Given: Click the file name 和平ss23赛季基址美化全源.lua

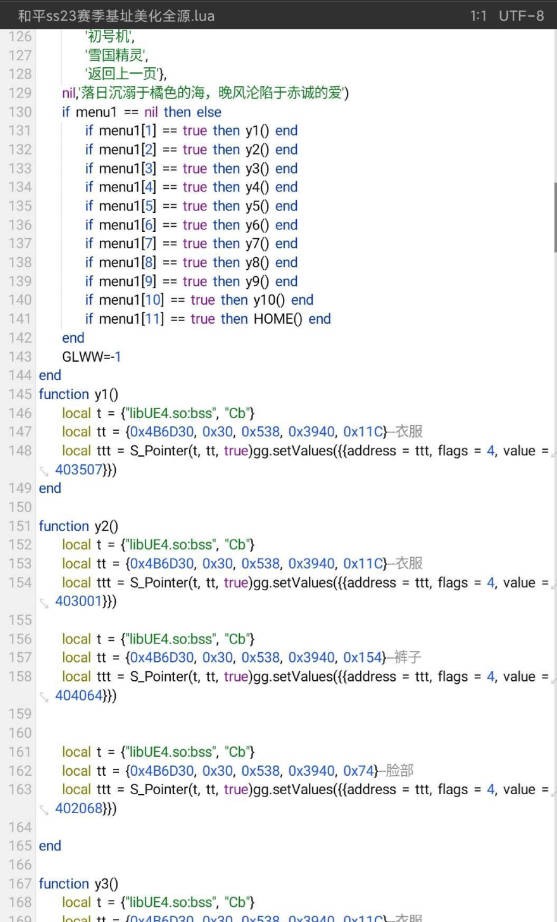Looking at the screenshot, I should (x=116, y=15).
